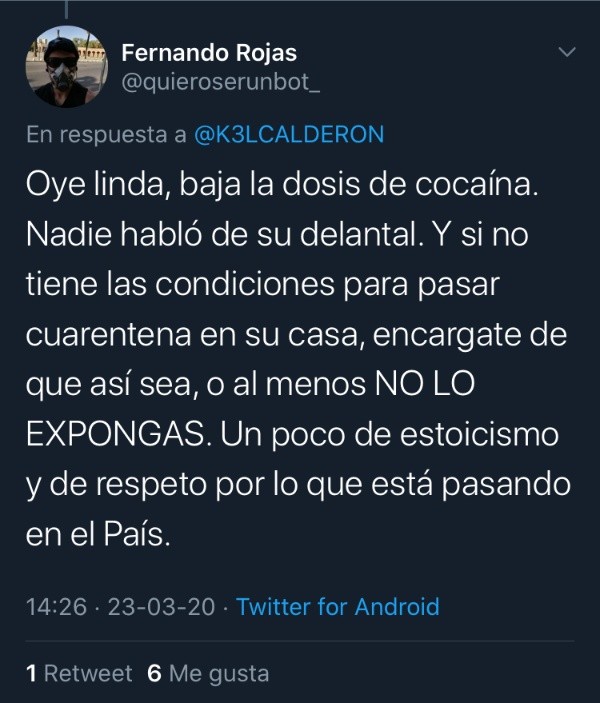The width and height of the screenshot is (600, 703).
Task: Tap the word 'cuarentena' in tweet
Action: [108, 335]
